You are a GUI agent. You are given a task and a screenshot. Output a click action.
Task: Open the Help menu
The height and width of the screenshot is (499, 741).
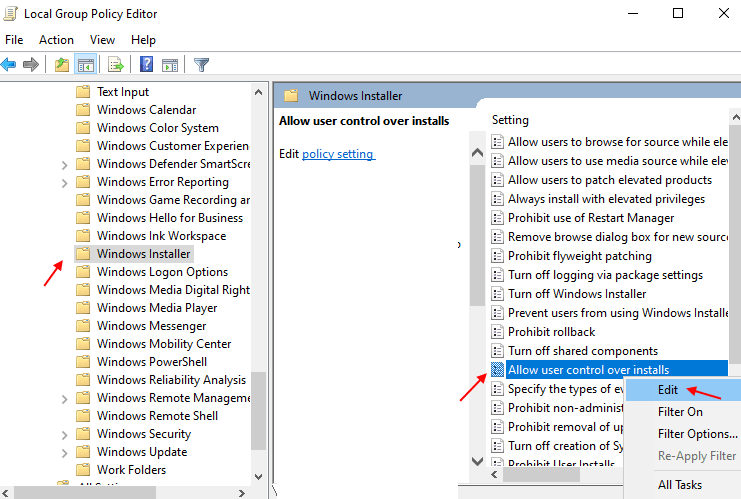pyautogui.click(x=143, y=40)
